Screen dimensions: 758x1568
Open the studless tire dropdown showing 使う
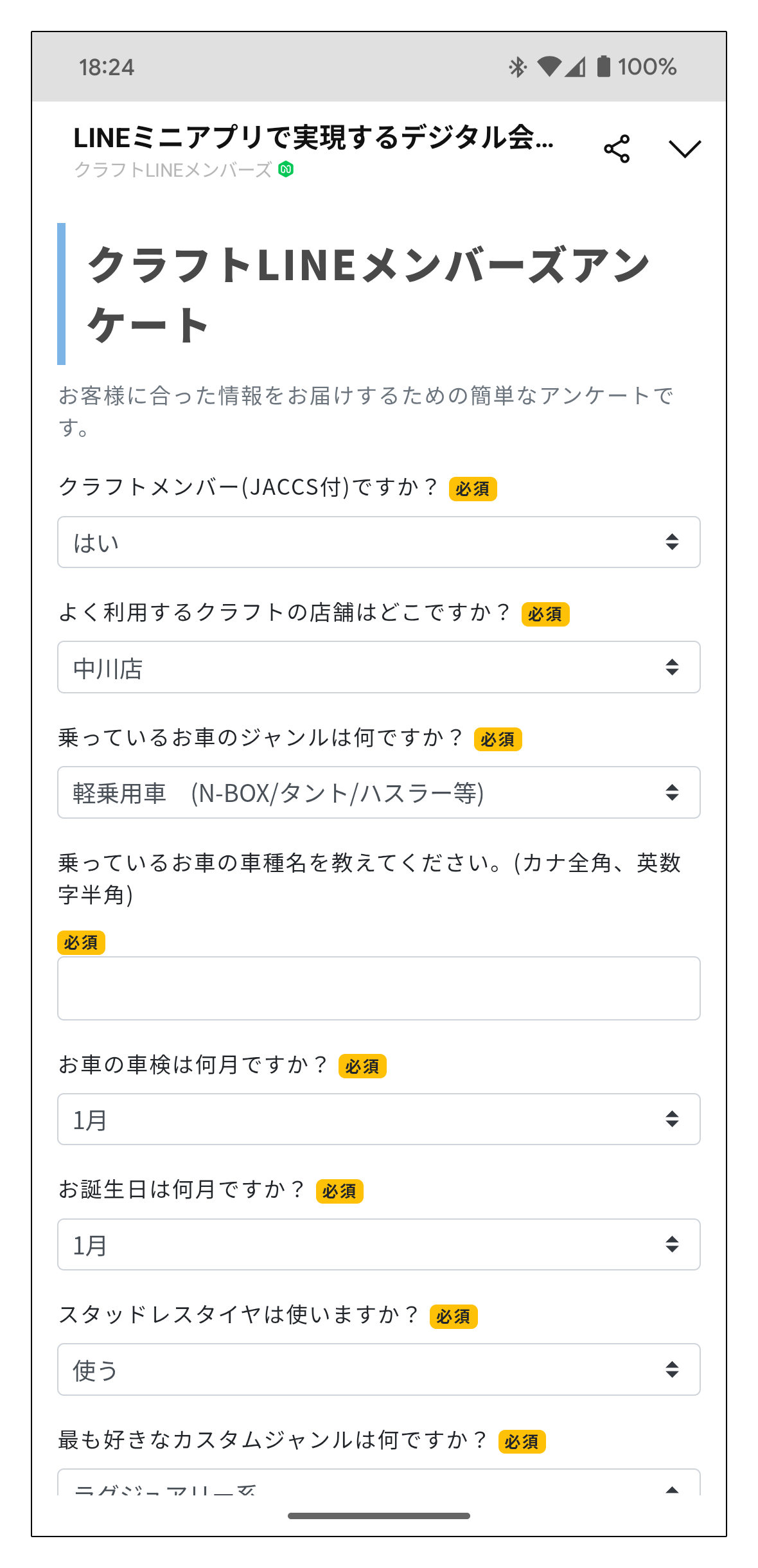point(378,1369)
